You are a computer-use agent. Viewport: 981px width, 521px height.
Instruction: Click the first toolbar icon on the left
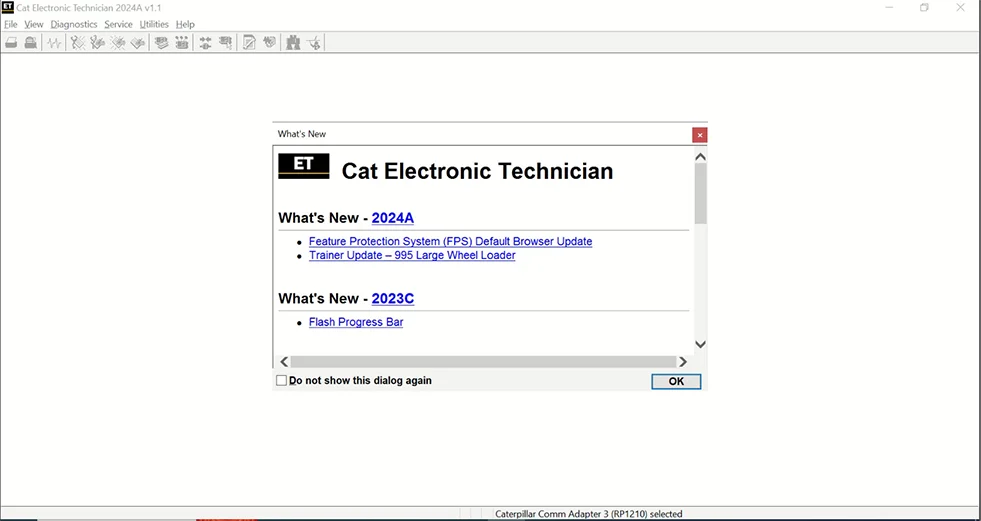point(11,43)
